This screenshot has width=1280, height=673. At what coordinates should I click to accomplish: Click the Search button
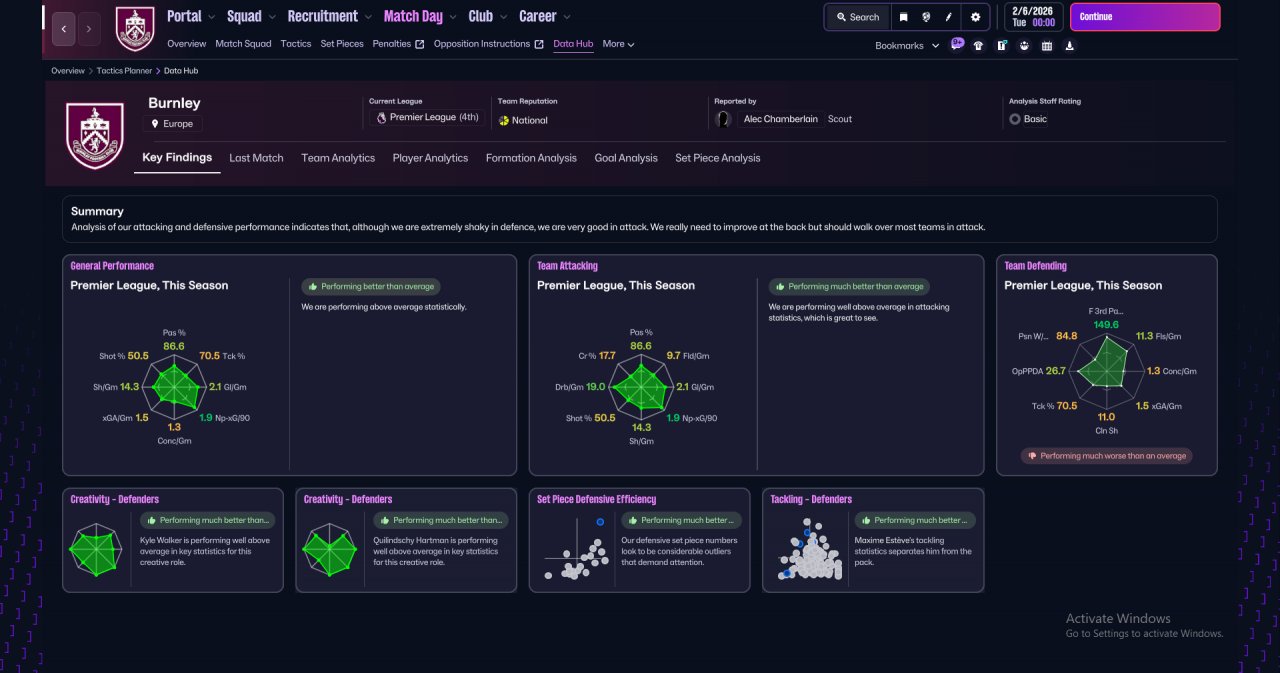point(857,17)
